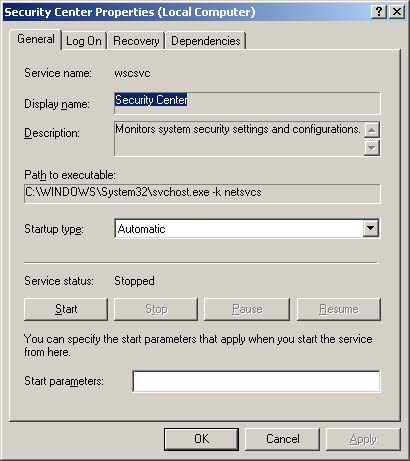
Task: Close the Security Center Properties dialog
Action: click(x=397, y=12)
